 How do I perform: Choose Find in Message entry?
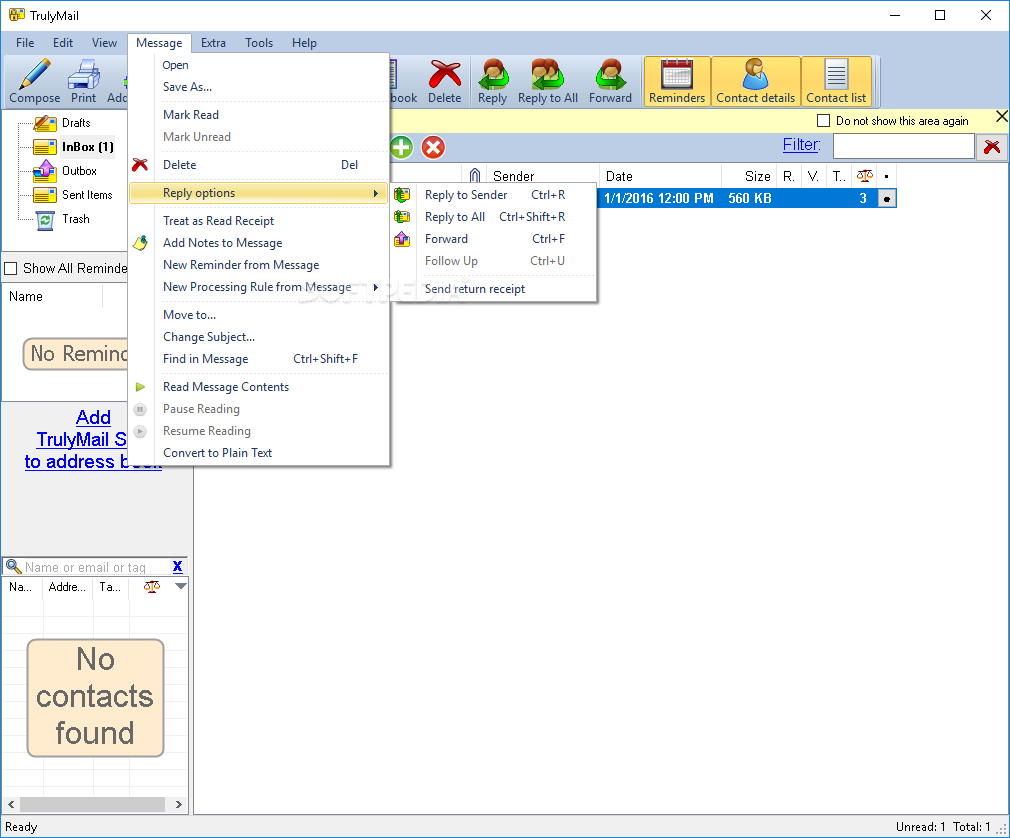[x=259, y=359]
